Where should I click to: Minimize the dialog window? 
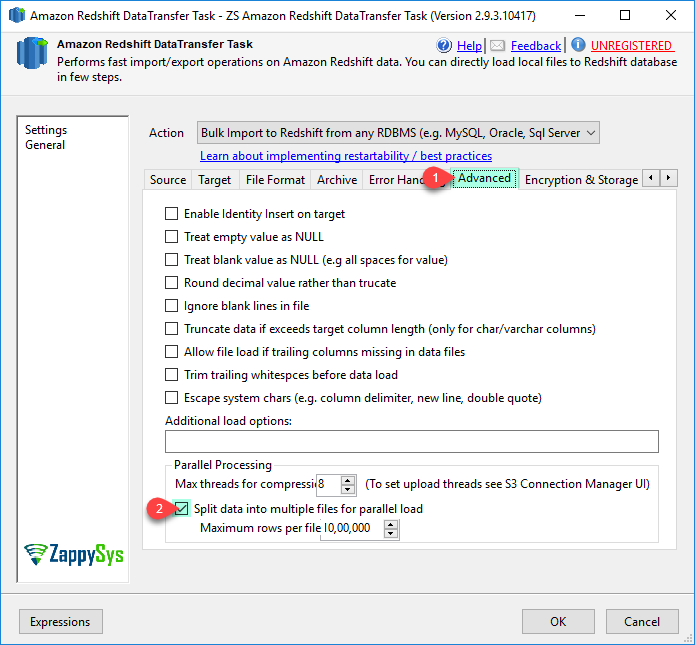point(580,16)
